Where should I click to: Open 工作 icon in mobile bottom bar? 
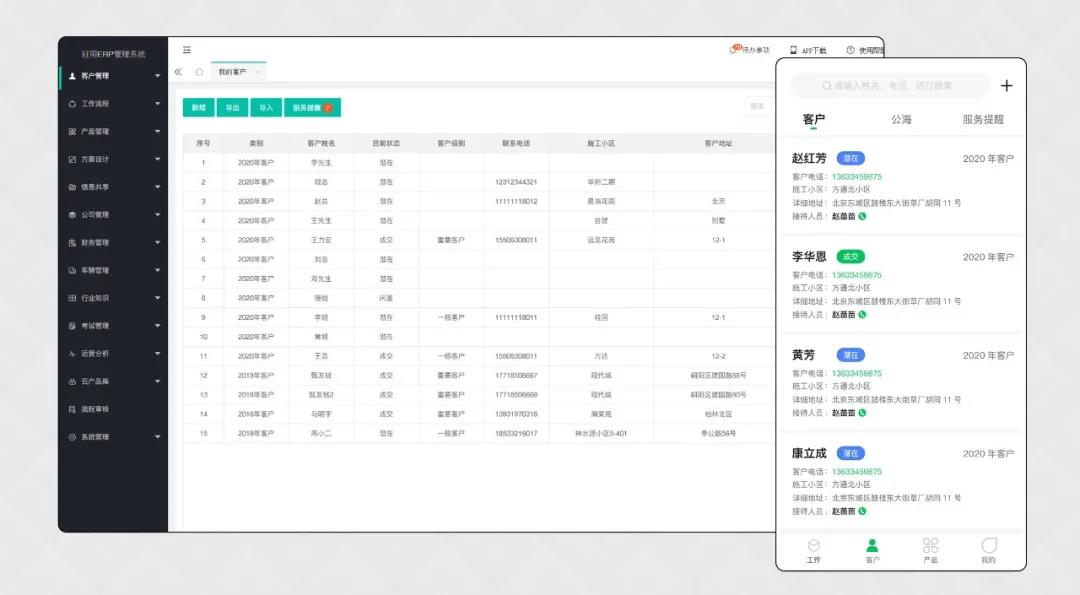(814, 548)
